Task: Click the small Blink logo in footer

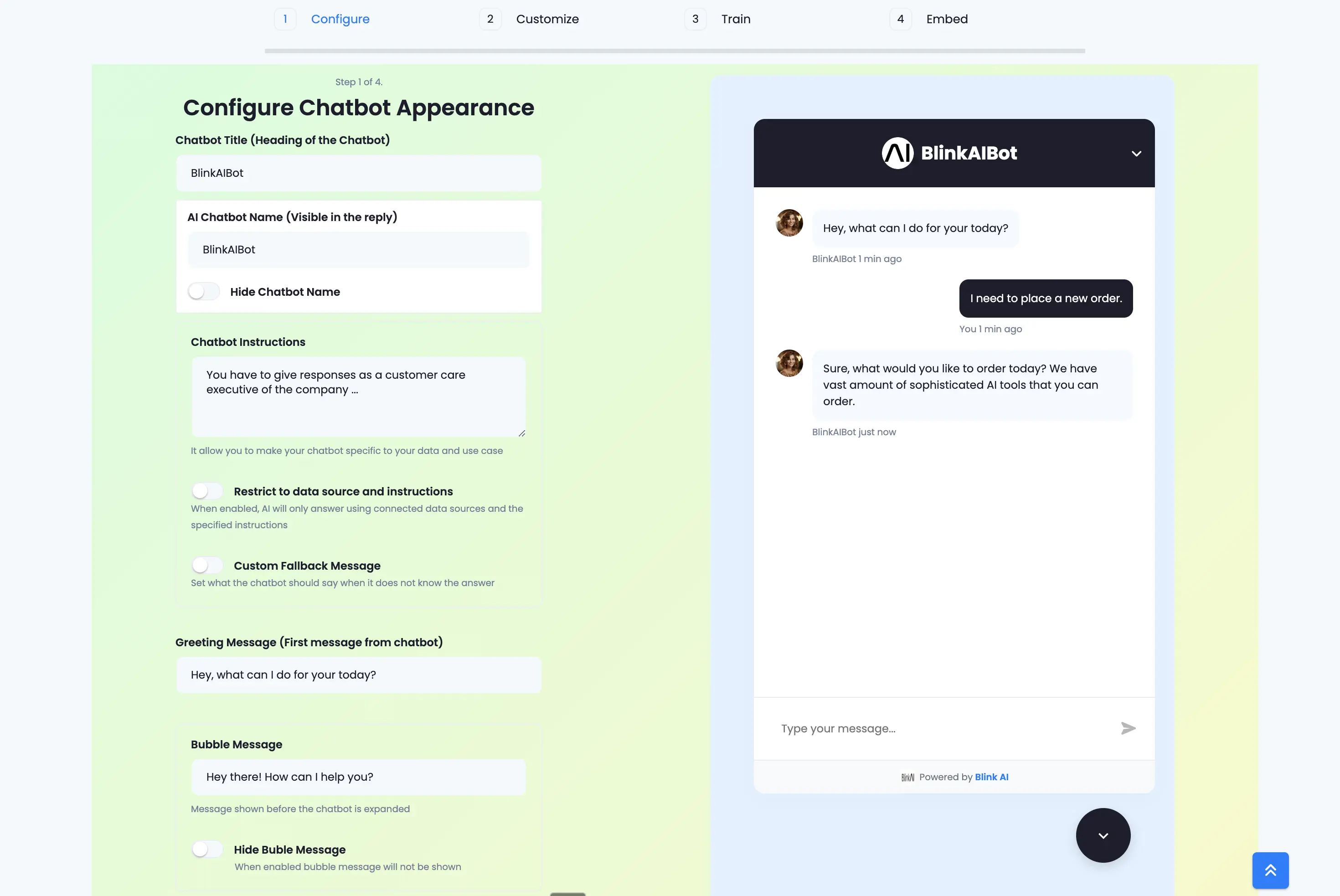Action: (907, 777)
